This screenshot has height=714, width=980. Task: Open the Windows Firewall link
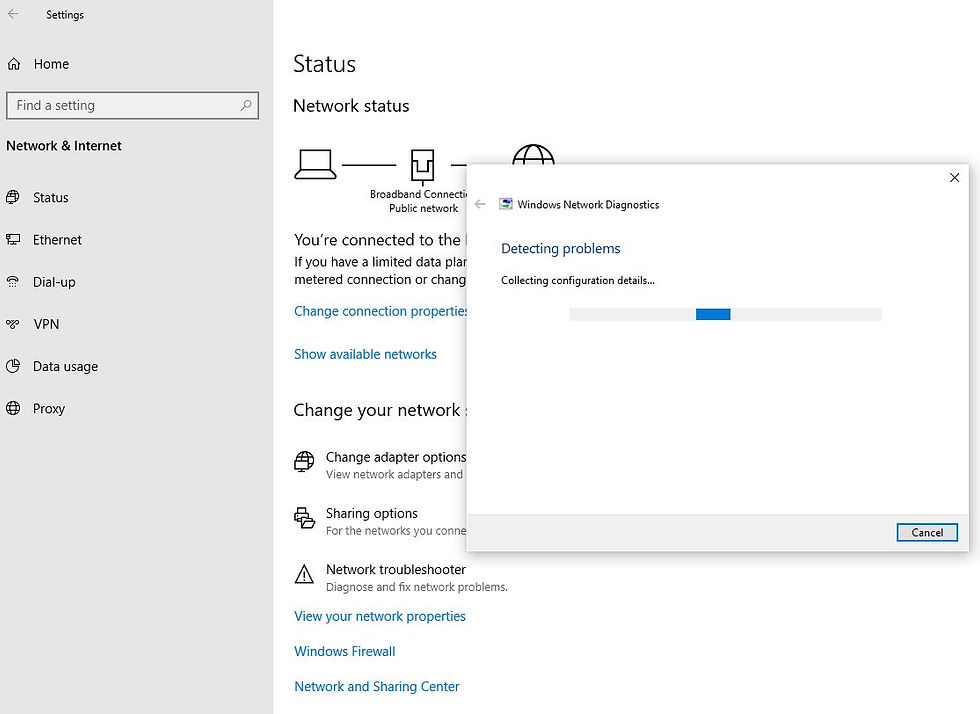[344, 651]
